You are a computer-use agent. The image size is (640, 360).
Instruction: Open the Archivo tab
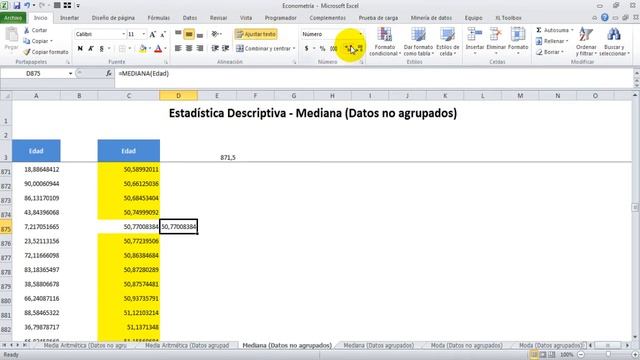13,18
